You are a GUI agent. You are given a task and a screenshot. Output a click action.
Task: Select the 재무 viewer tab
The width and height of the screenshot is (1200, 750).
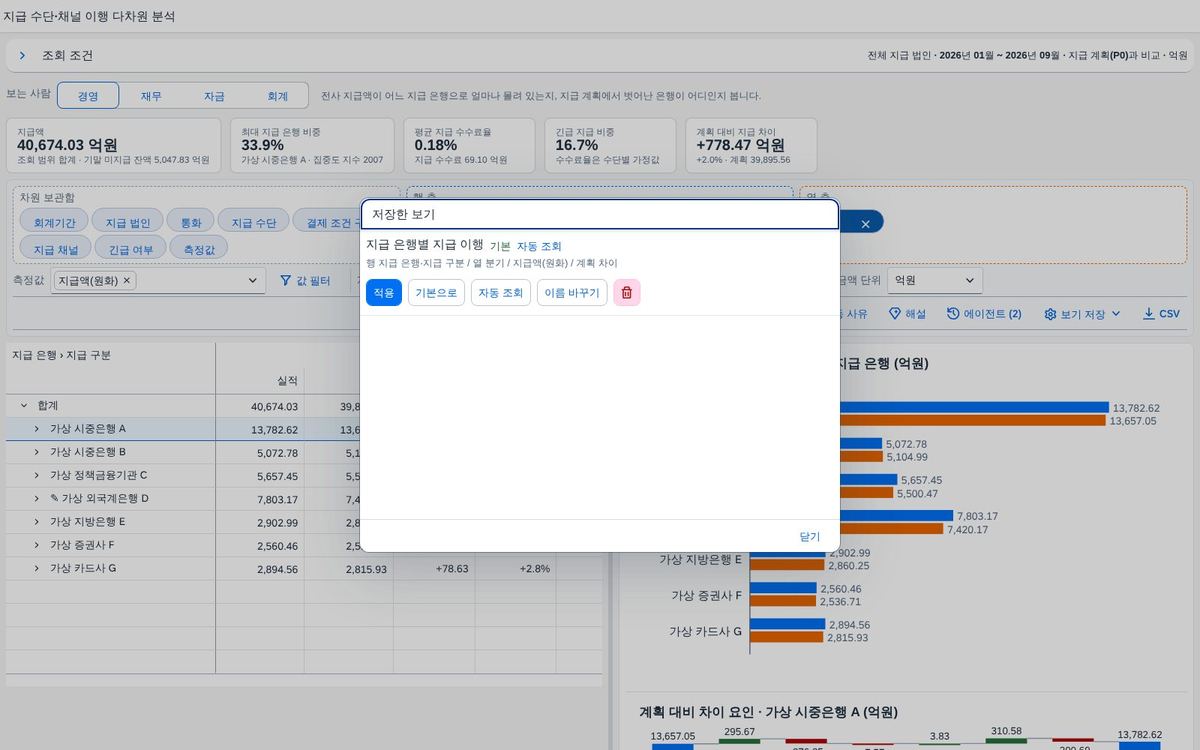coord(151,96)
